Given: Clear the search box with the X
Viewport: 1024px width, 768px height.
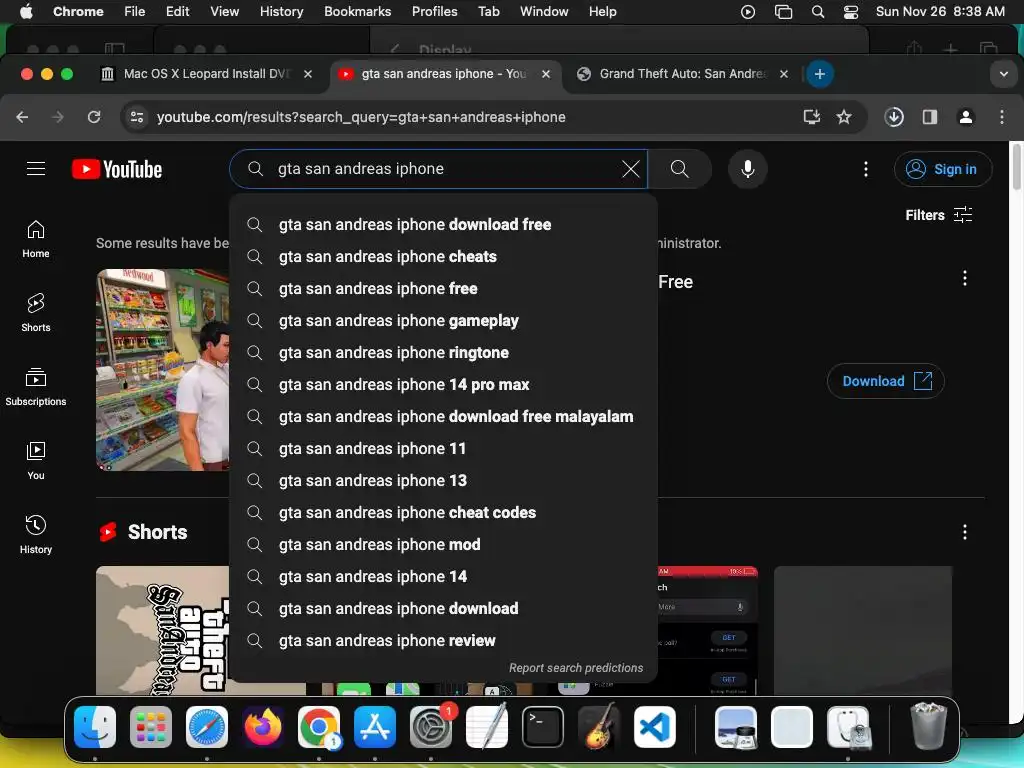Looking at the screenshot, I should click(x=631, y=169).
